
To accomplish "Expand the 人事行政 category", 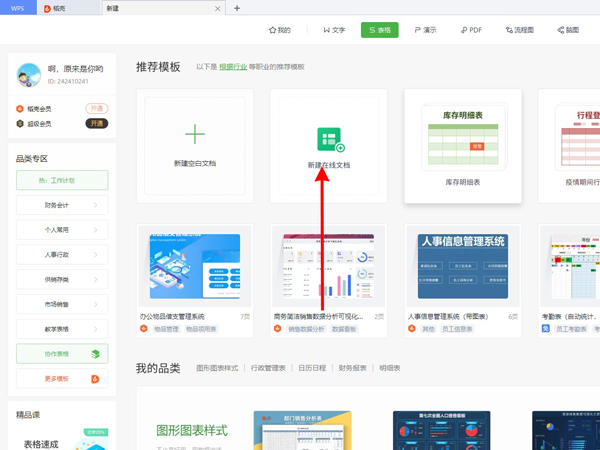I will coord(62,255).
